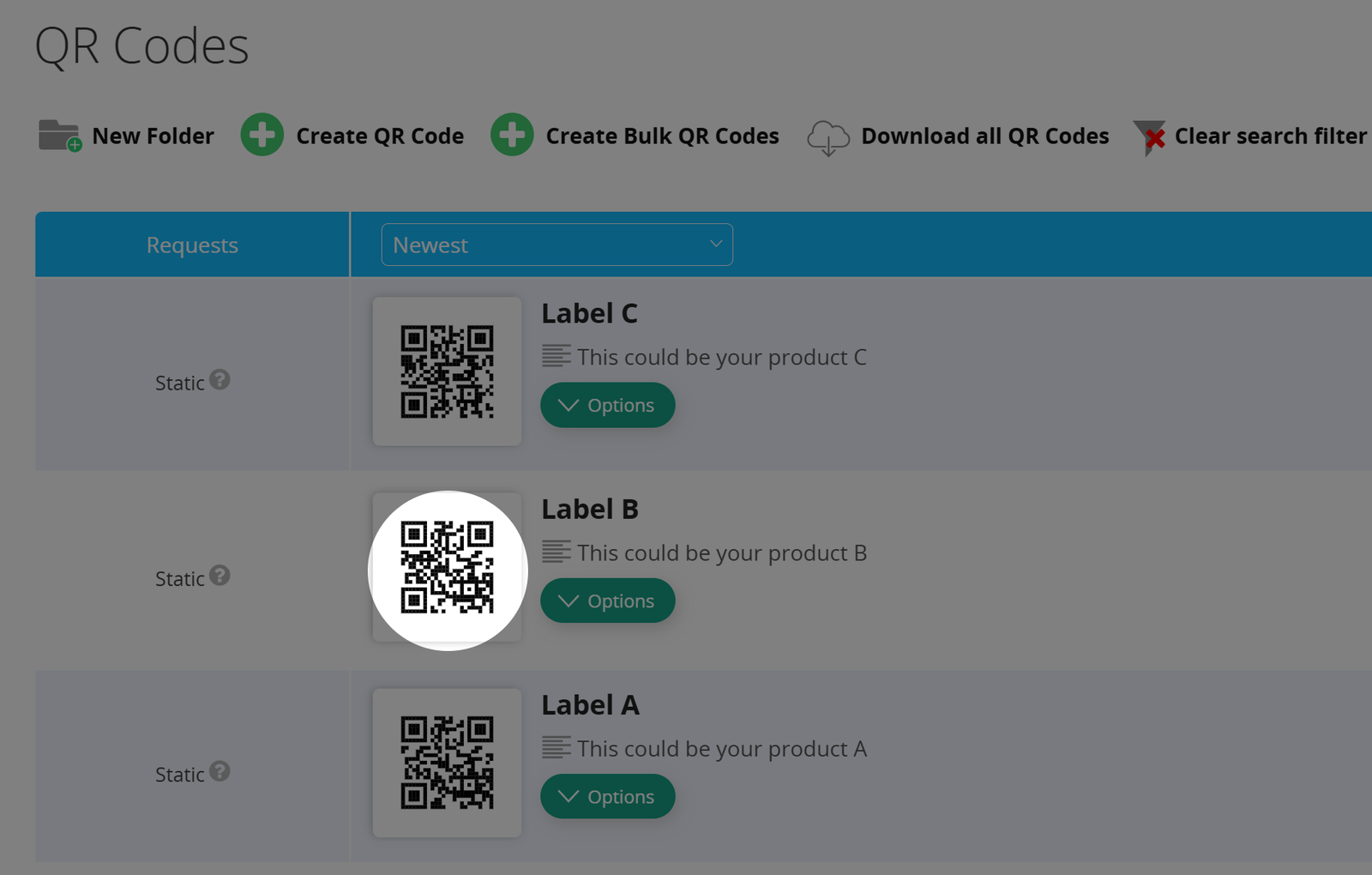Click the highlighted Label B QR code thumbnail
Viewport: 1372px width, 875px height.
447,568
